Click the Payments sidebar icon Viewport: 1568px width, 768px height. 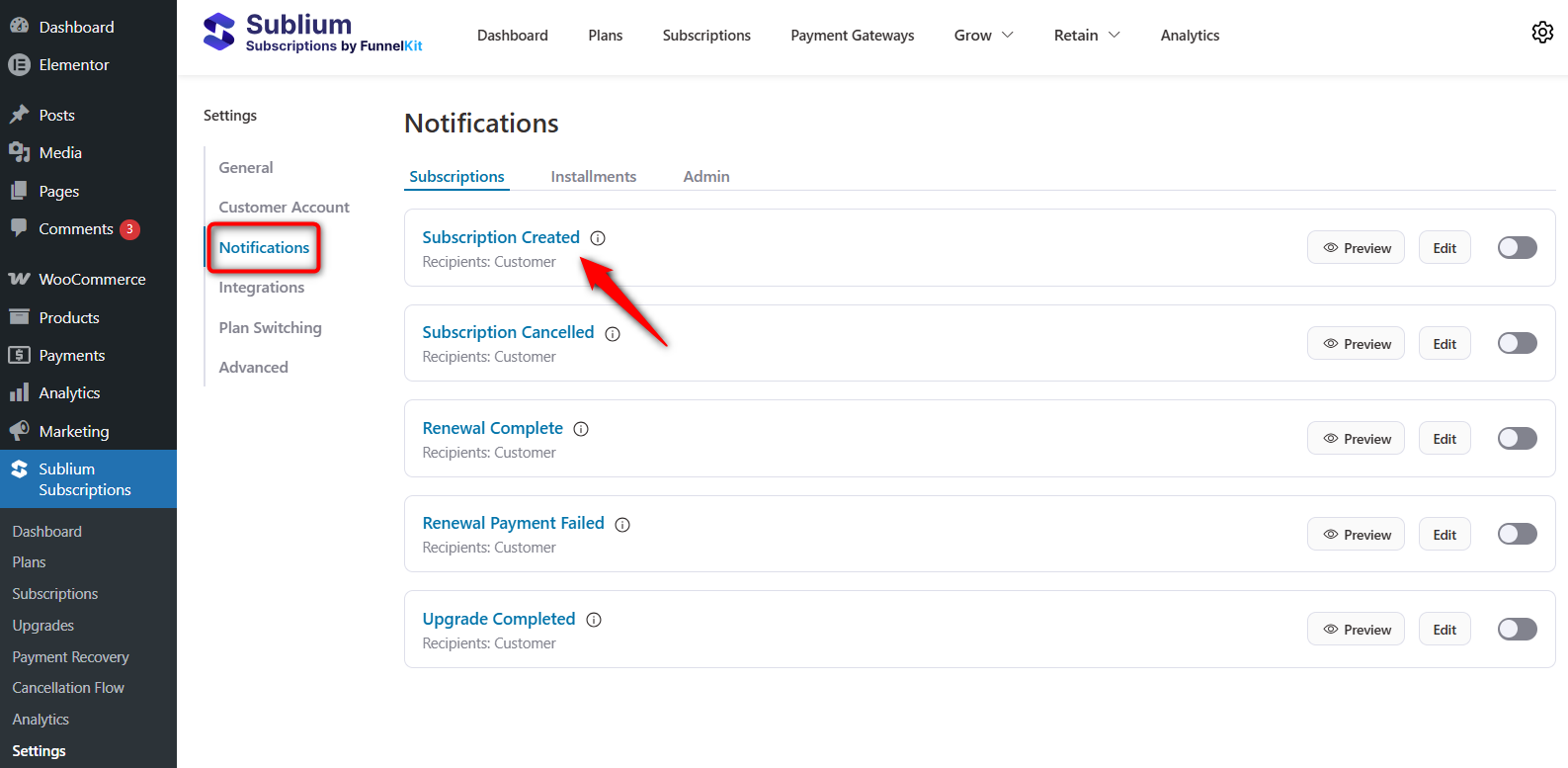pos(19,355)
